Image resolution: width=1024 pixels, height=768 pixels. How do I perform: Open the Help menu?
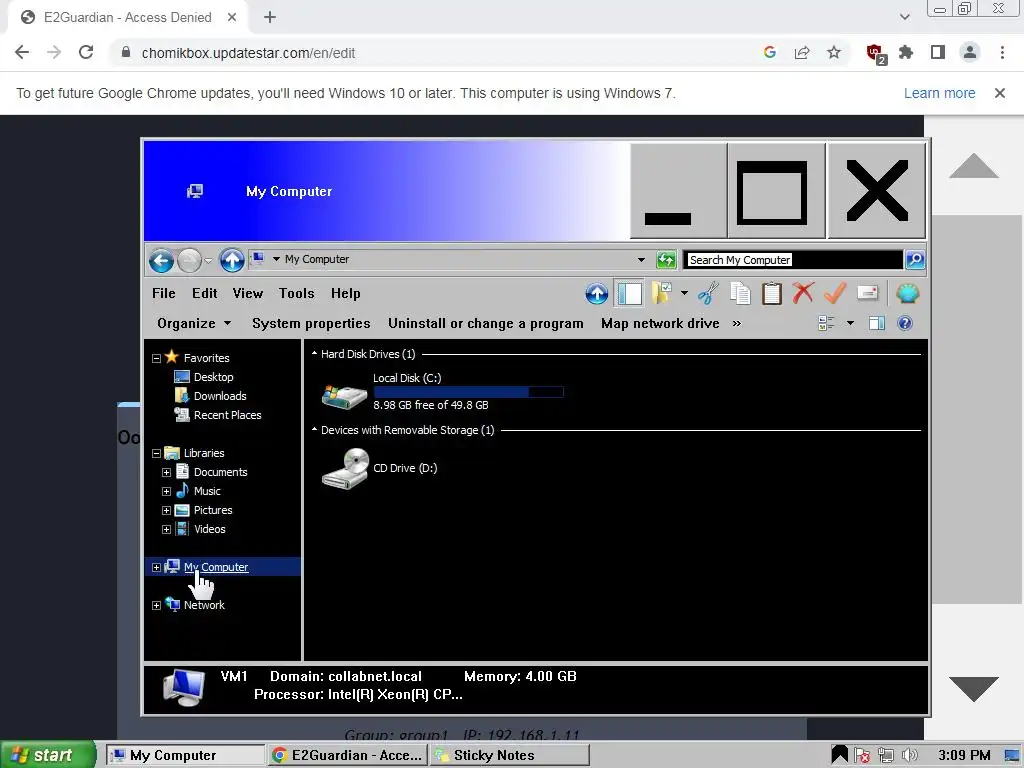[345, 293]
